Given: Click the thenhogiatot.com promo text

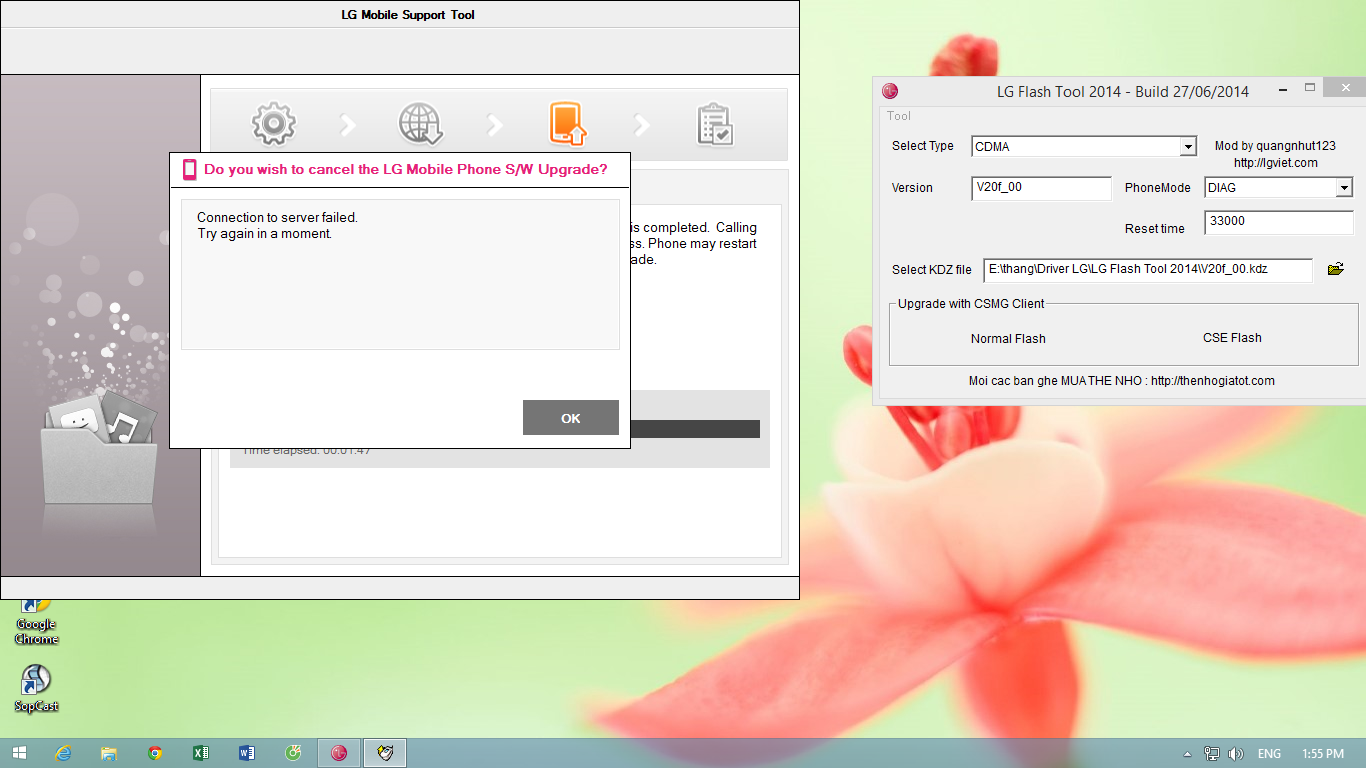Looking at the screenshot, I should (x=1122, y=381).
